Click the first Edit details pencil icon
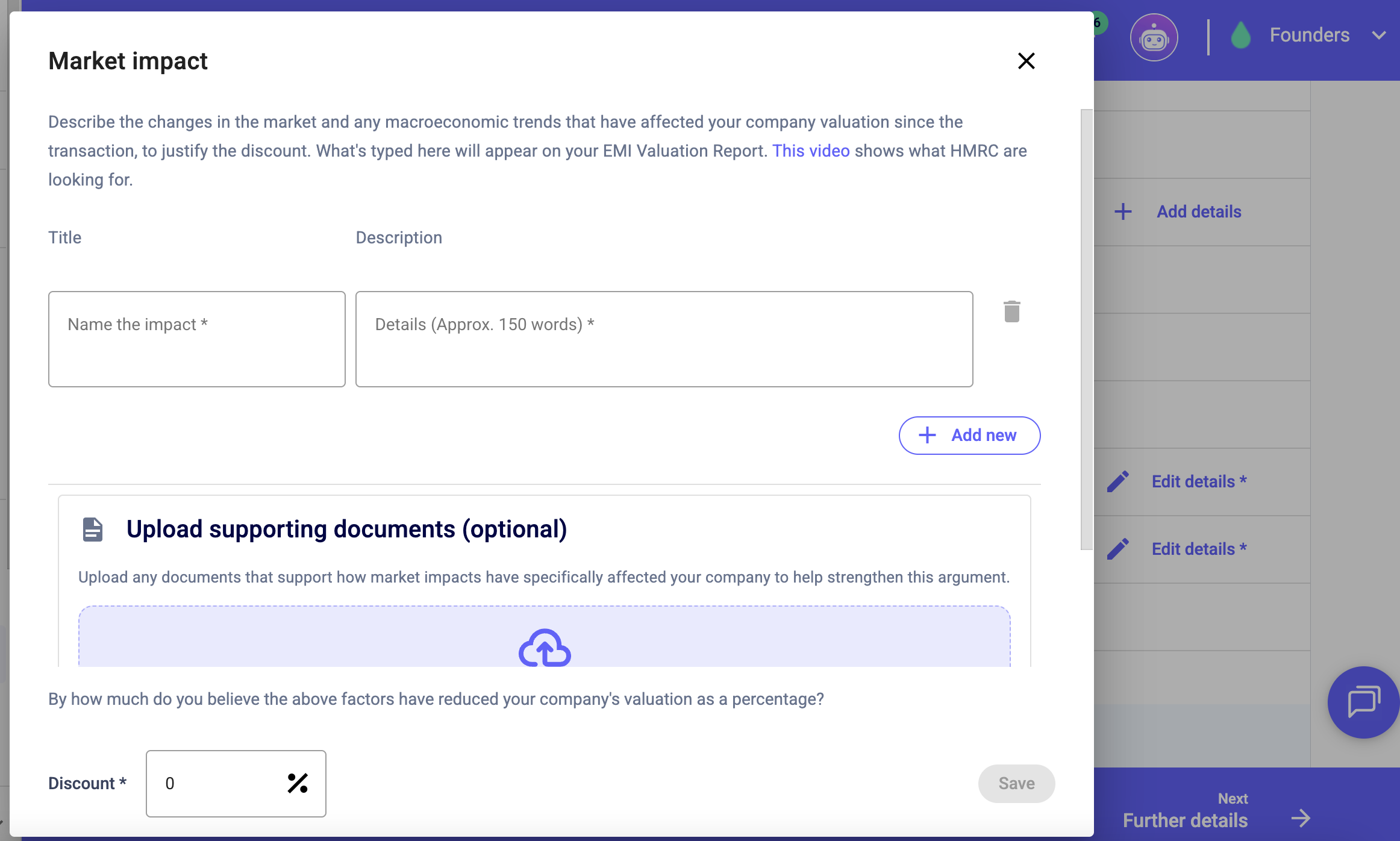This screenshot has width=1400, height=841. click(1118, 481)
